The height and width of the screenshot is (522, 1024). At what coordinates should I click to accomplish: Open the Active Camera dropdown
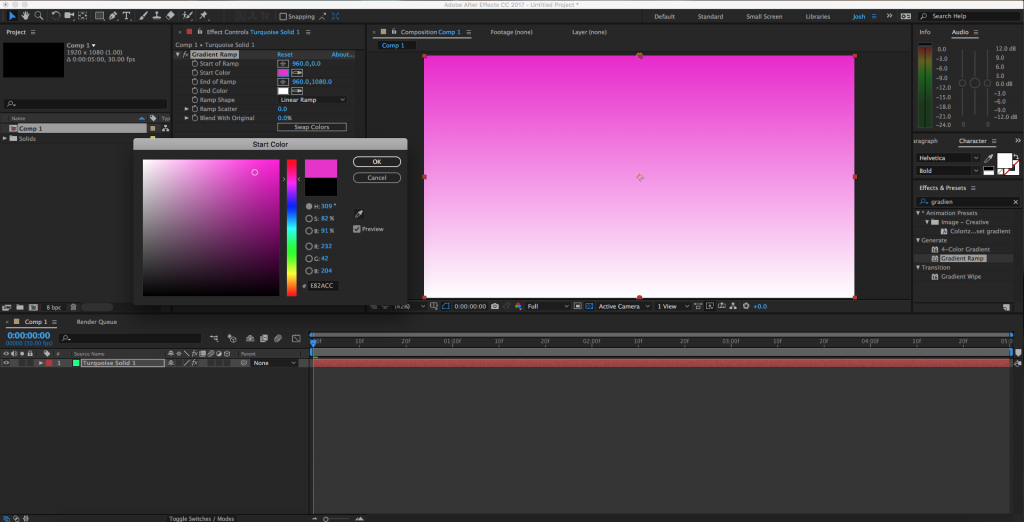point(624,306)
